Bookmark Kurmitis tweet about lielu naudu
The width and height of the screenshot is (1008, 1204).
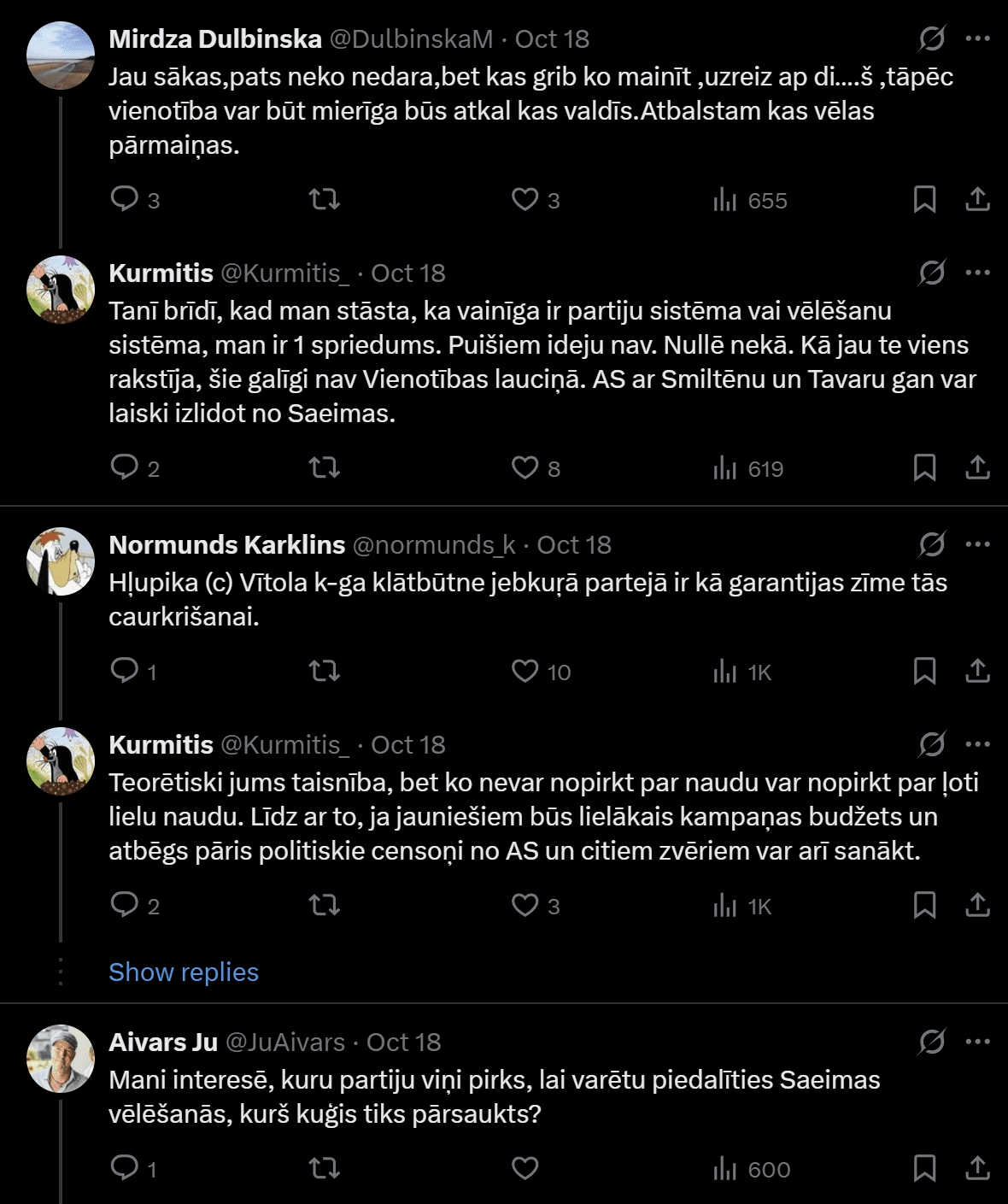(924, 905)
